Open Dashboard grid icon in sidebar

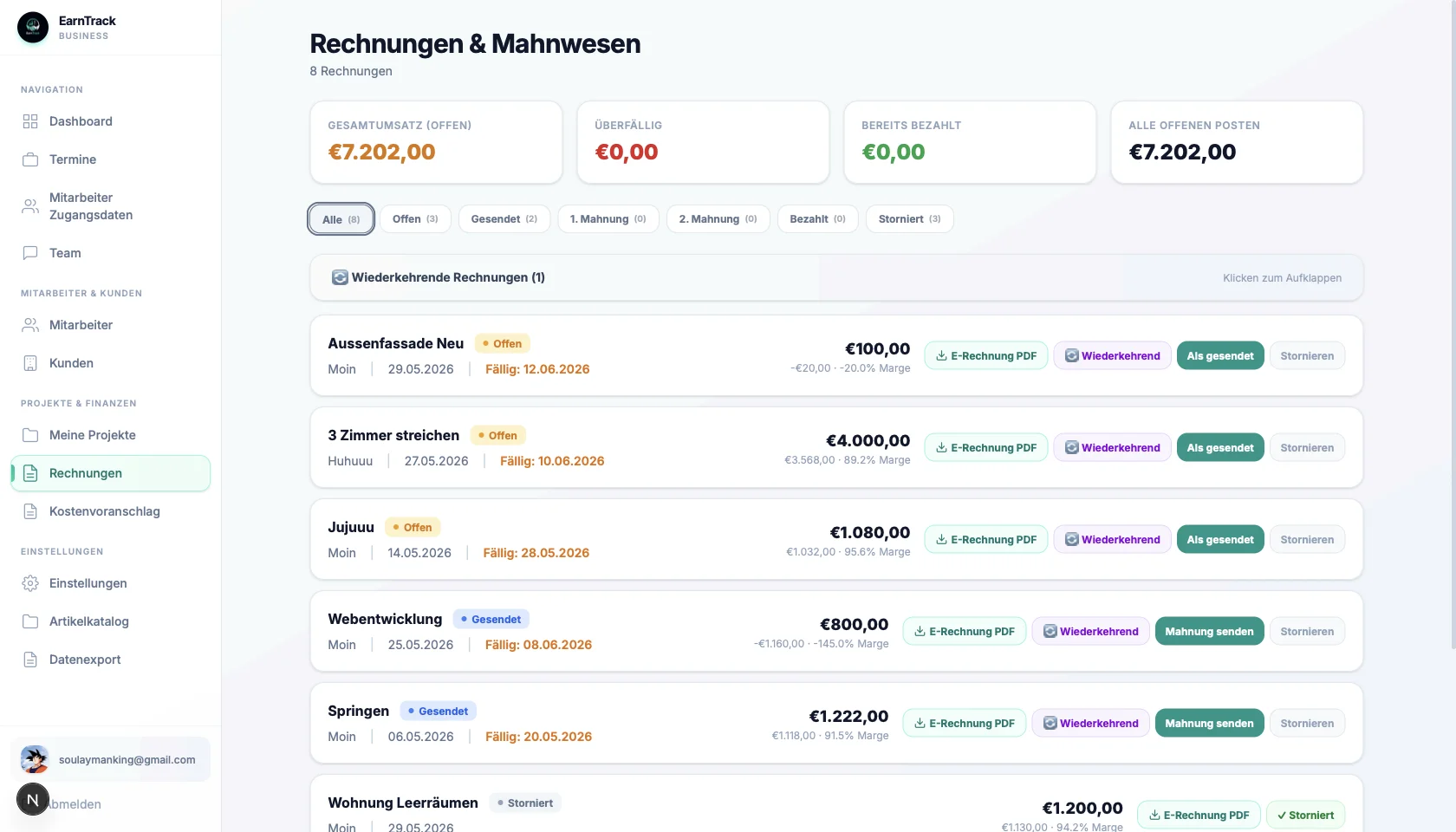coord(30,121)
